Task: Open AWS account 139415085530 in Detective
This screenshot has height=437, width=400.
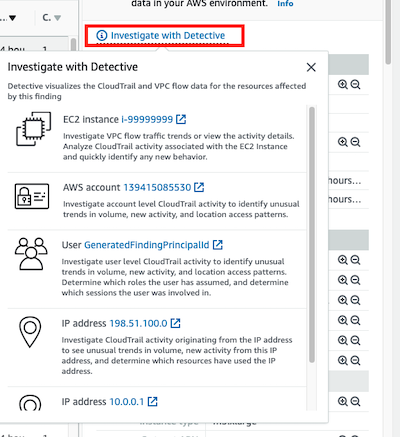Action: [x=157, y=187]
